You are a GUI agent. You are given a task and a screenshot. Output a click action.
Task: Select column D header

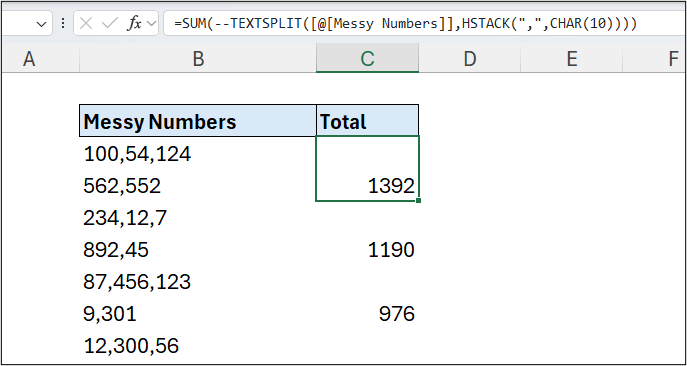click(x=470, y=58)
